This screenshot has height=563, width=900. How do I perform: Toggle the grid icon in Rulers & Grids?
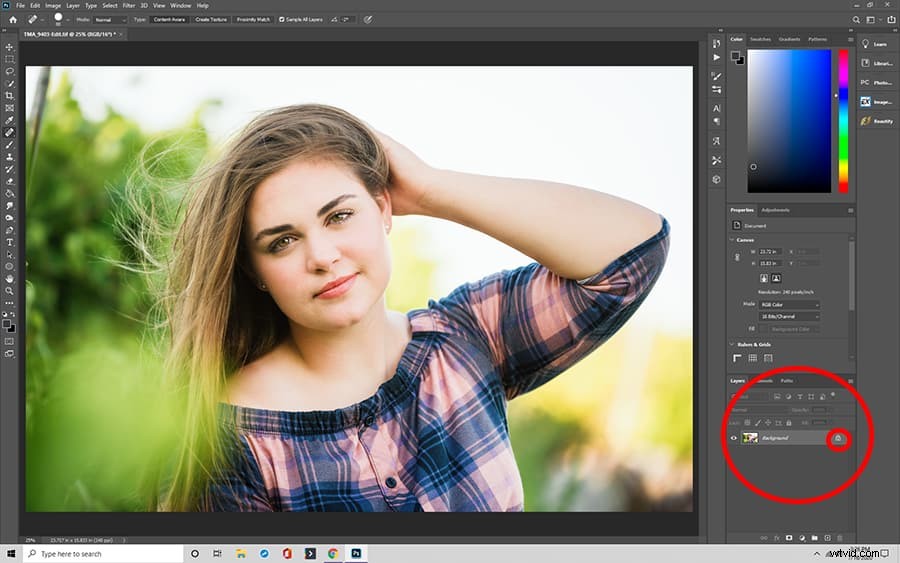(x=752, y=358)
